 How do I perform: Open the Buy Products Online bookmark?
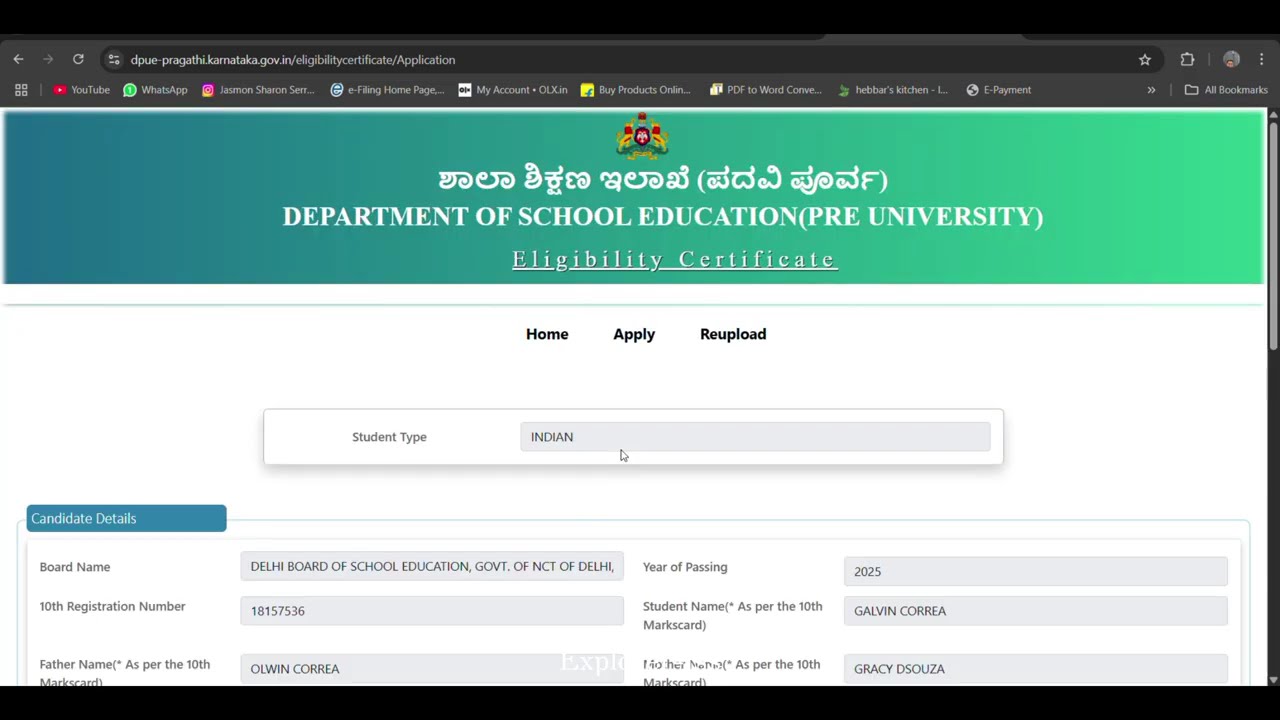(636, 90)
